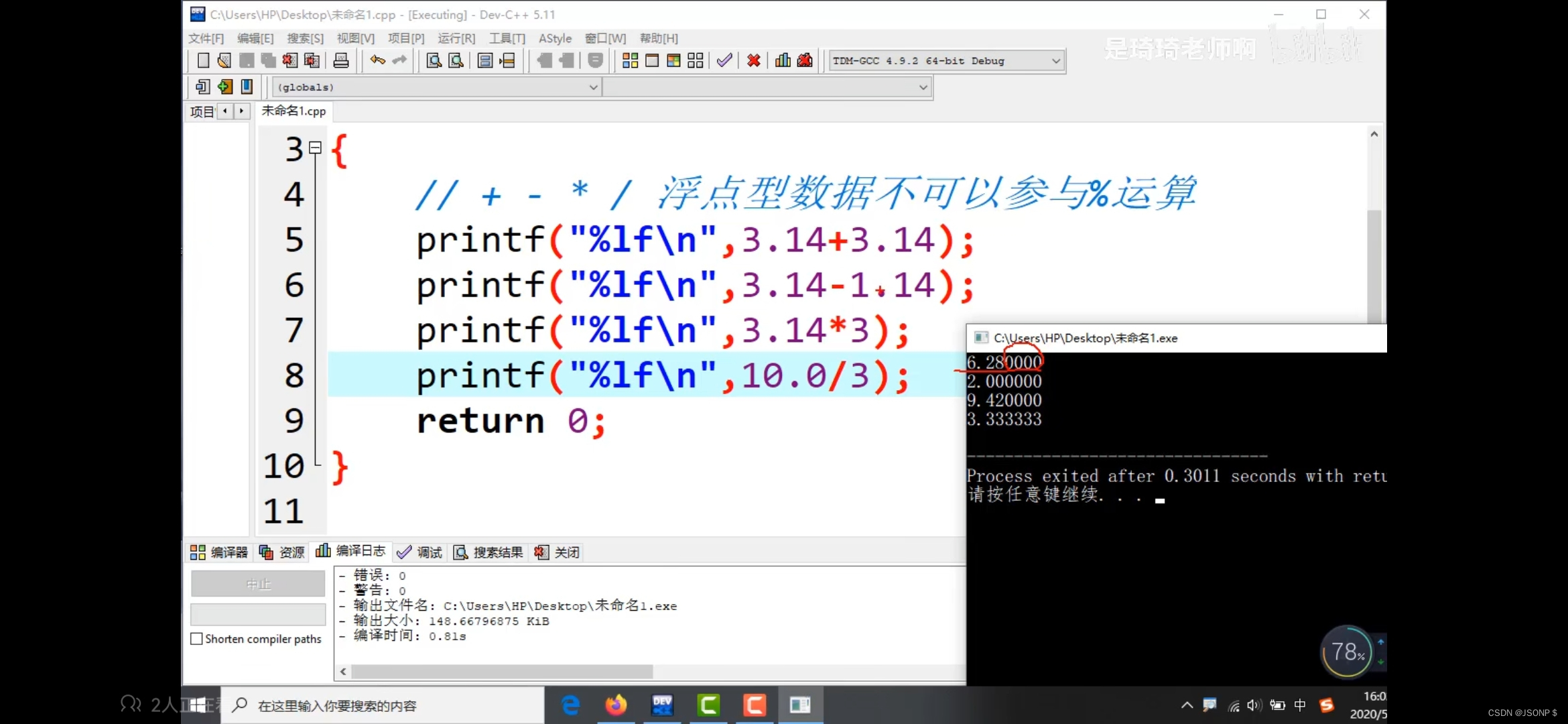
Task: Open the empty function list dropdown
Action: [922, 87]
